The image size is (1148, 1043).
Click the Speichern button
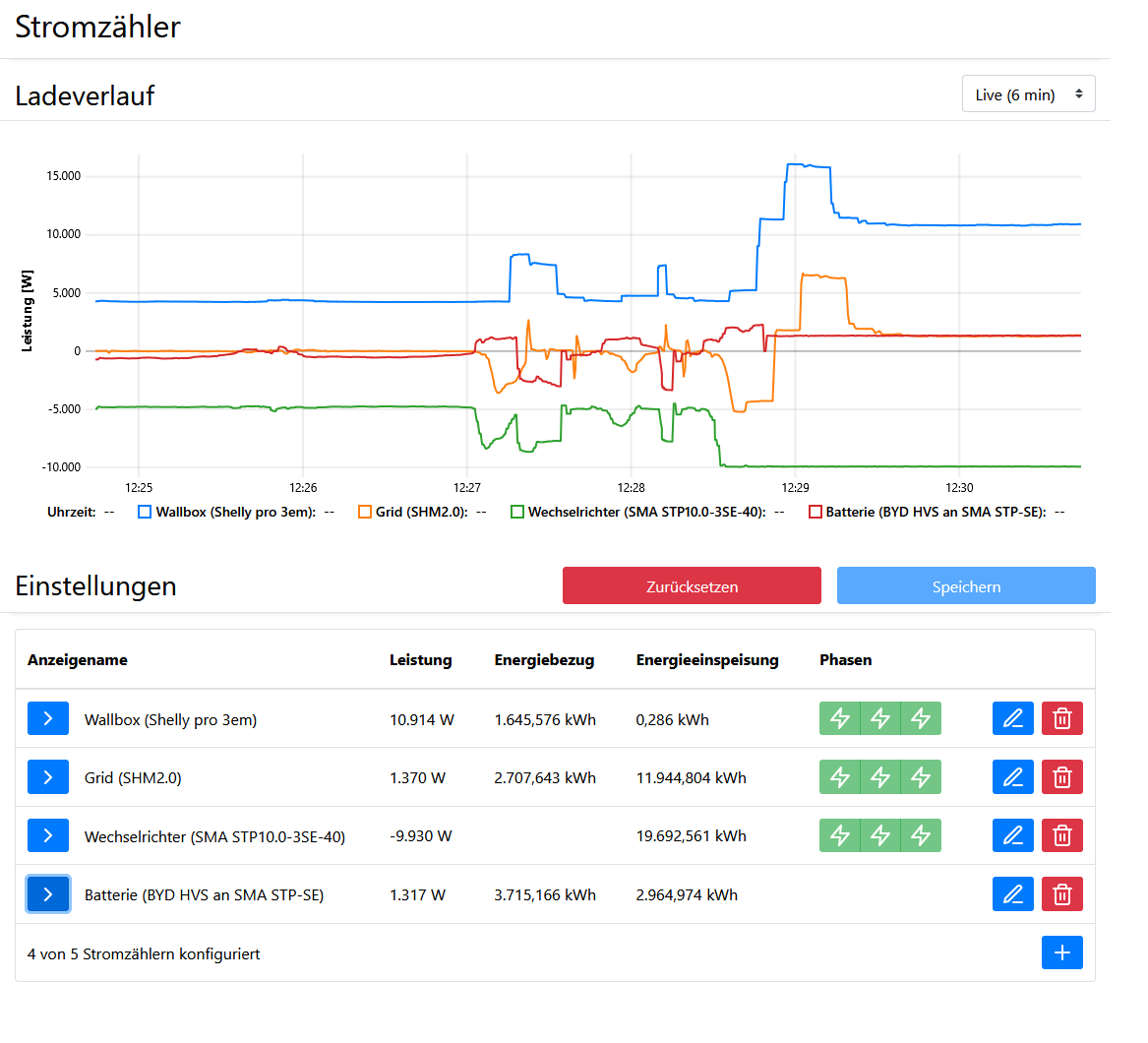966,586
